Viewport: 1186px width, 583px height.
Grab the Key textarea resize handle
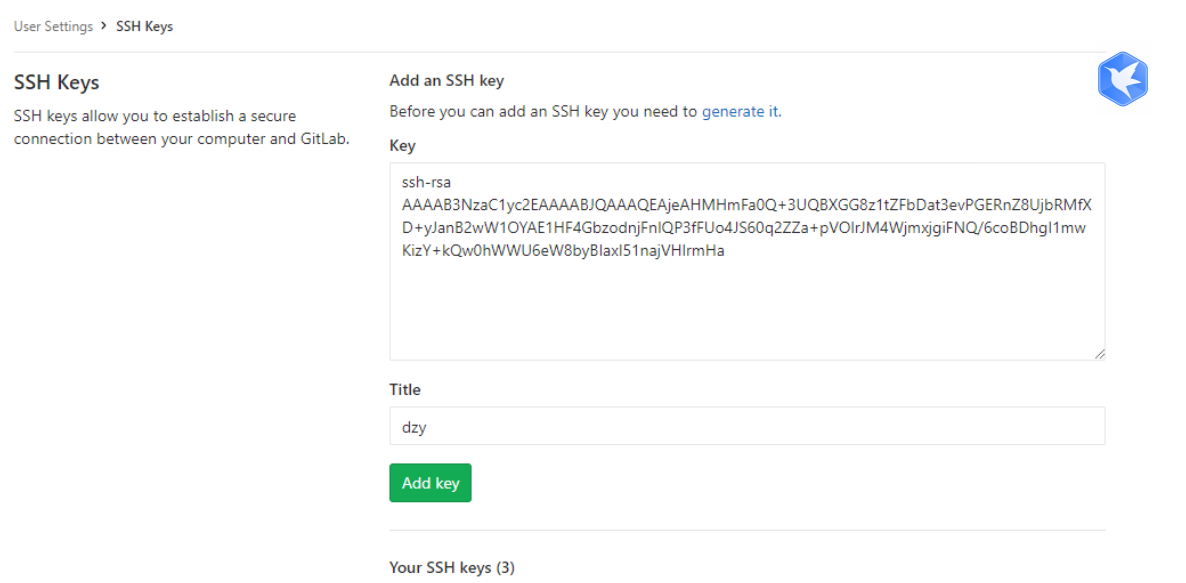1098,353
